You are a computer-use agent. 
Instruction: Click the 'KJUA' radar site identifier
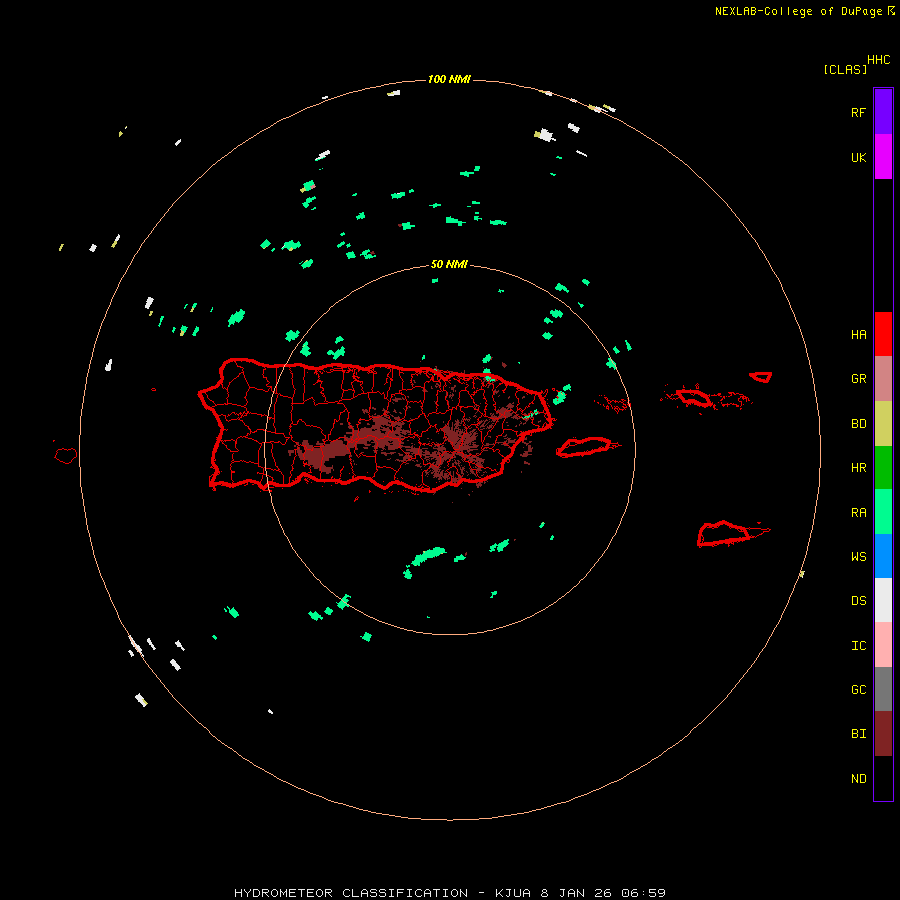click(x=513, y=893)
